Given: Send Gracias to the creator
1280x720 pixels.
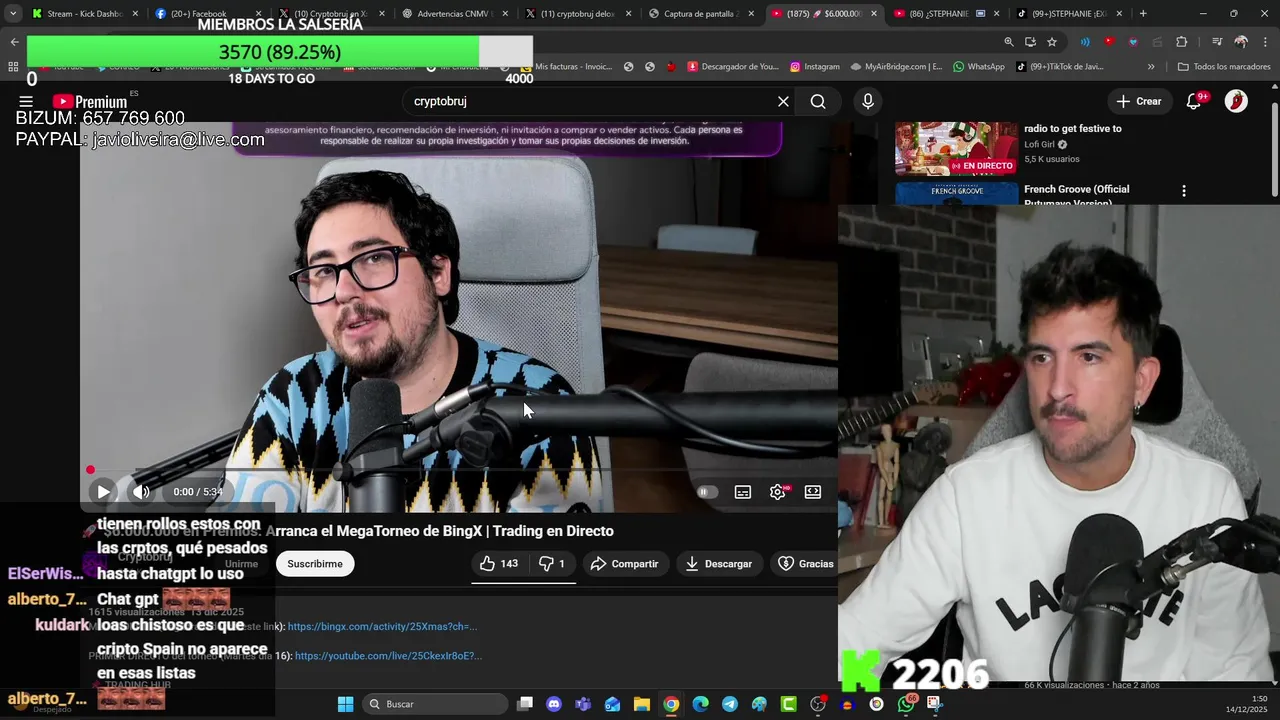Looking at the screenshot, I should click(805, 564).
